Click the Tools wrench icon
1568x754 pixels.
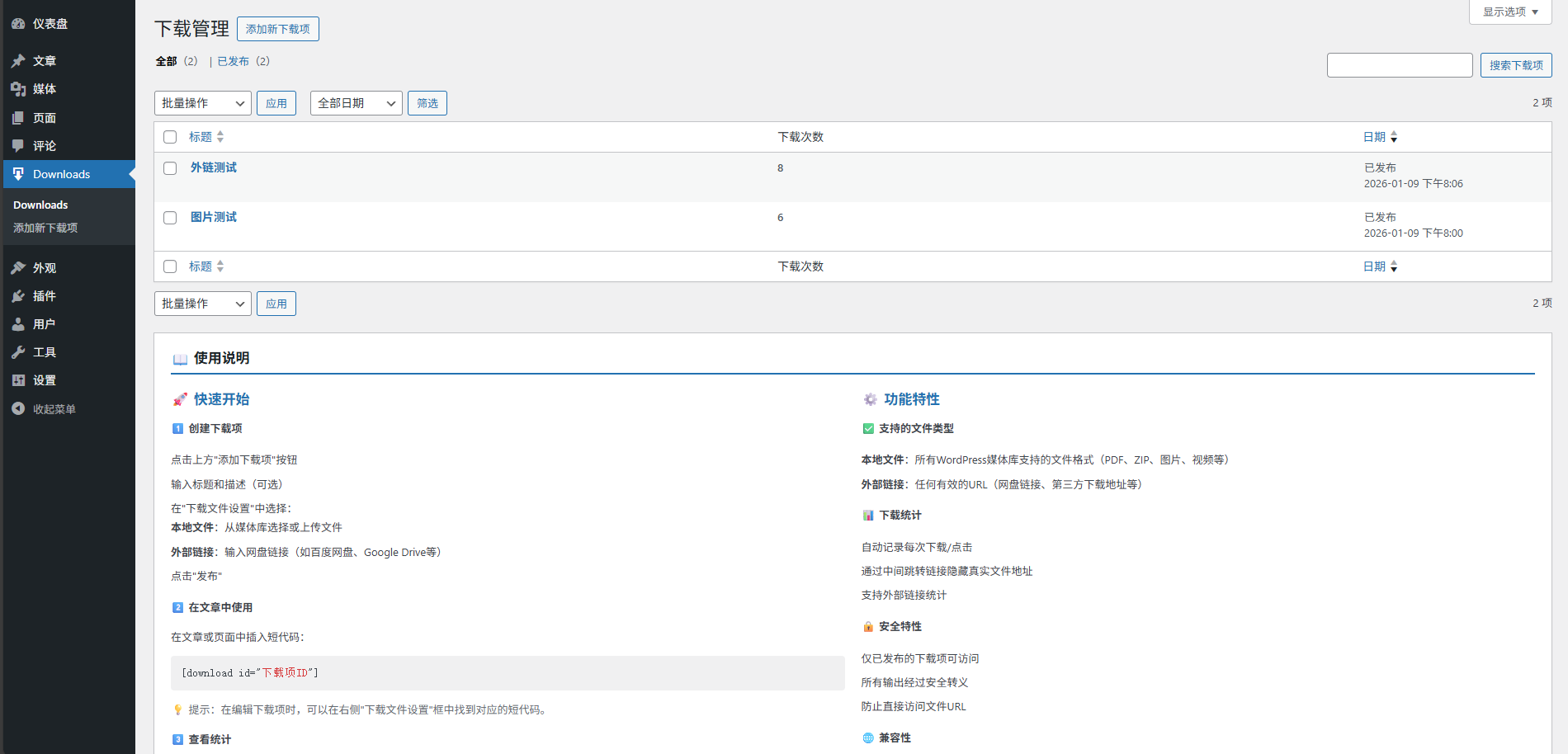[18, 352]
